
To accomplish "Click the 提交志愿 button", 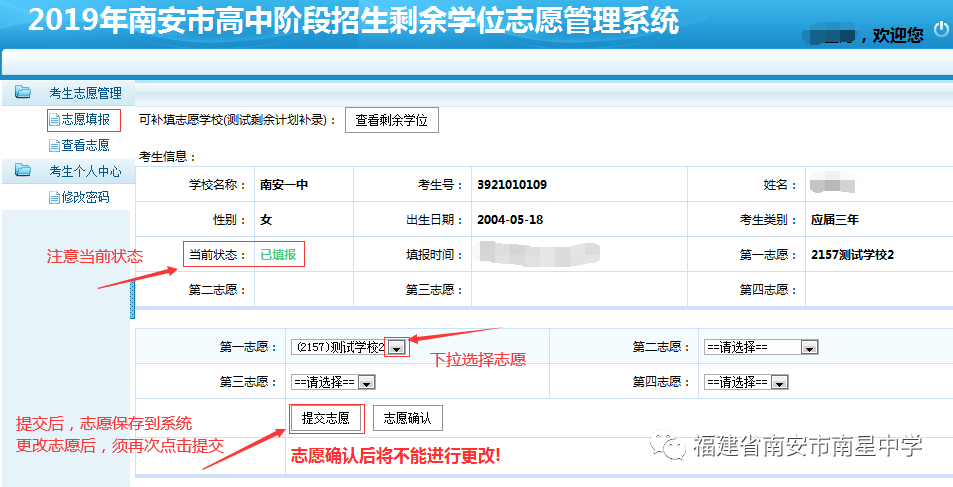I will click(326, 418).
